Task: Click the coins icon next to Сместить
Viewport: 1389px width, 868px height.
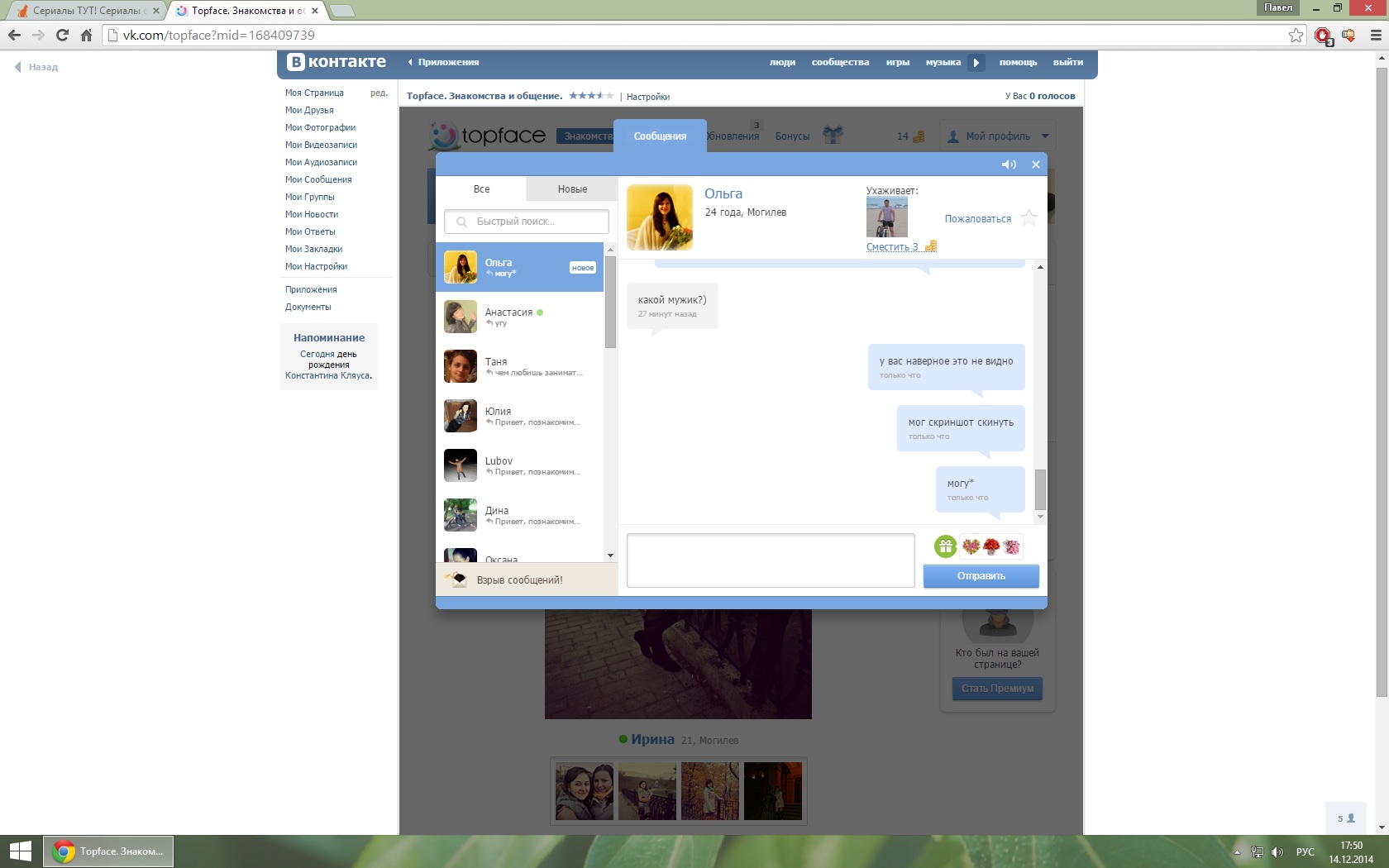Action: [931, 246]
